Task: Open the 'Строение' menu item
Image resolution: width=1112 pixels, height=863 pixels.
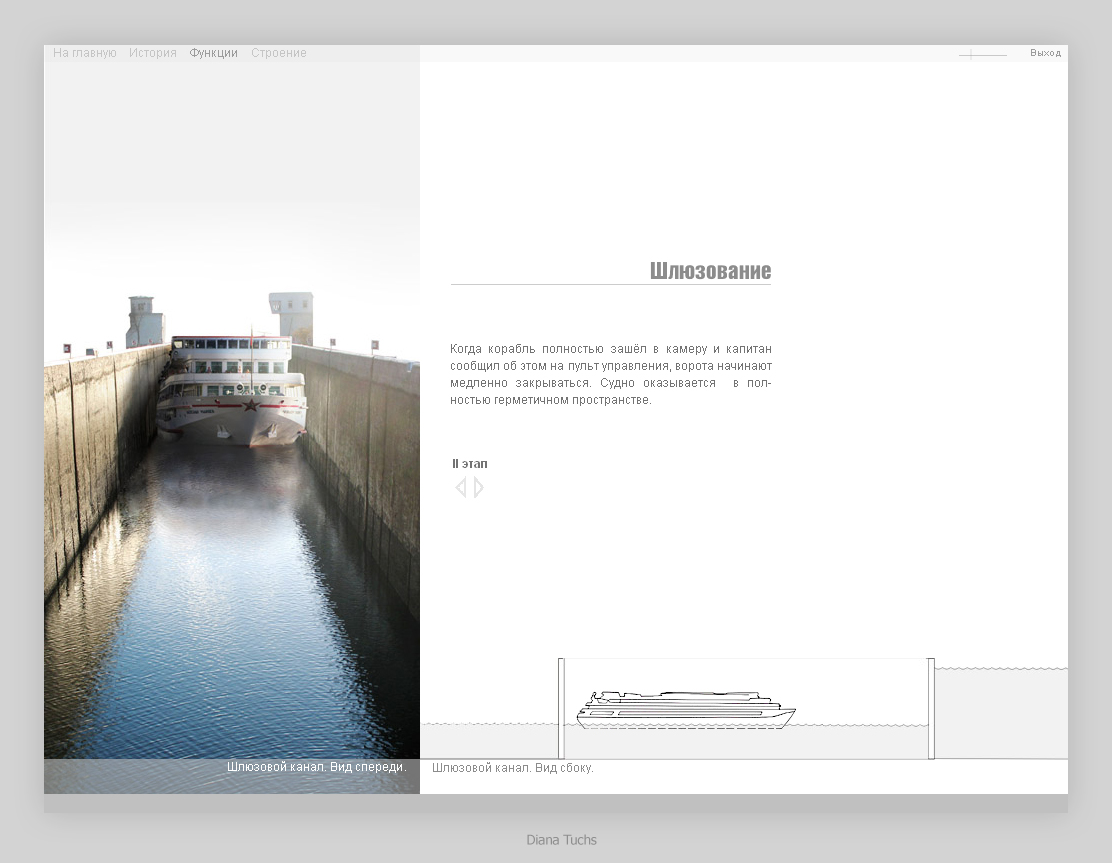Action: pyautogui.click(x=279, y=53)
